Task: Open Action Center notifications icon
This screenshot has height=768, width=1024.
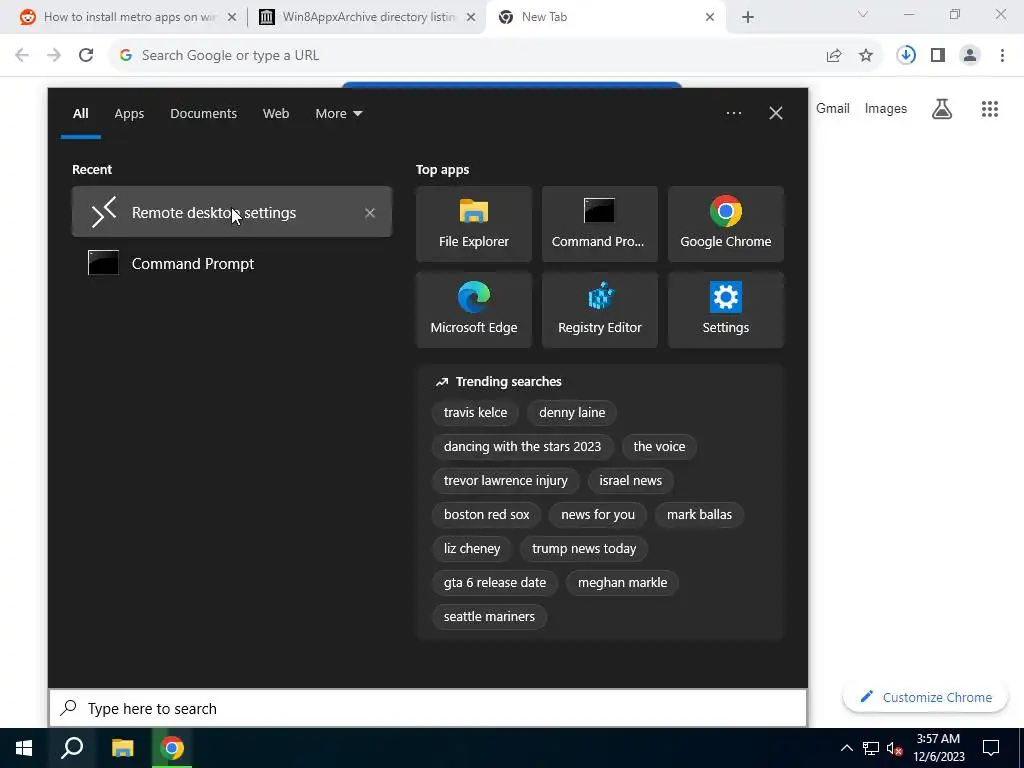Action: point(991,748)
